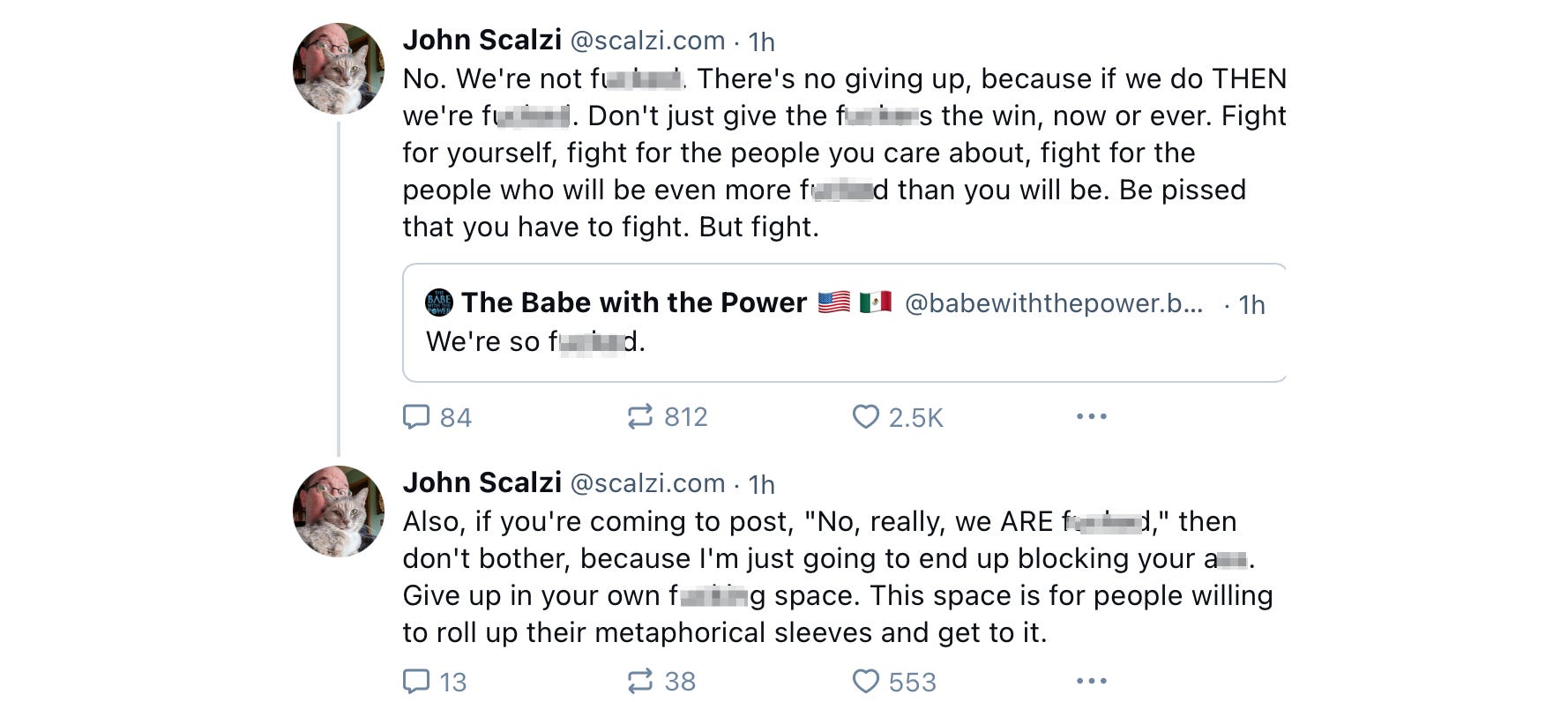Open the John Scalzi name link in the first post
The width and height of the screenshot is (1568, 702).
482,41
